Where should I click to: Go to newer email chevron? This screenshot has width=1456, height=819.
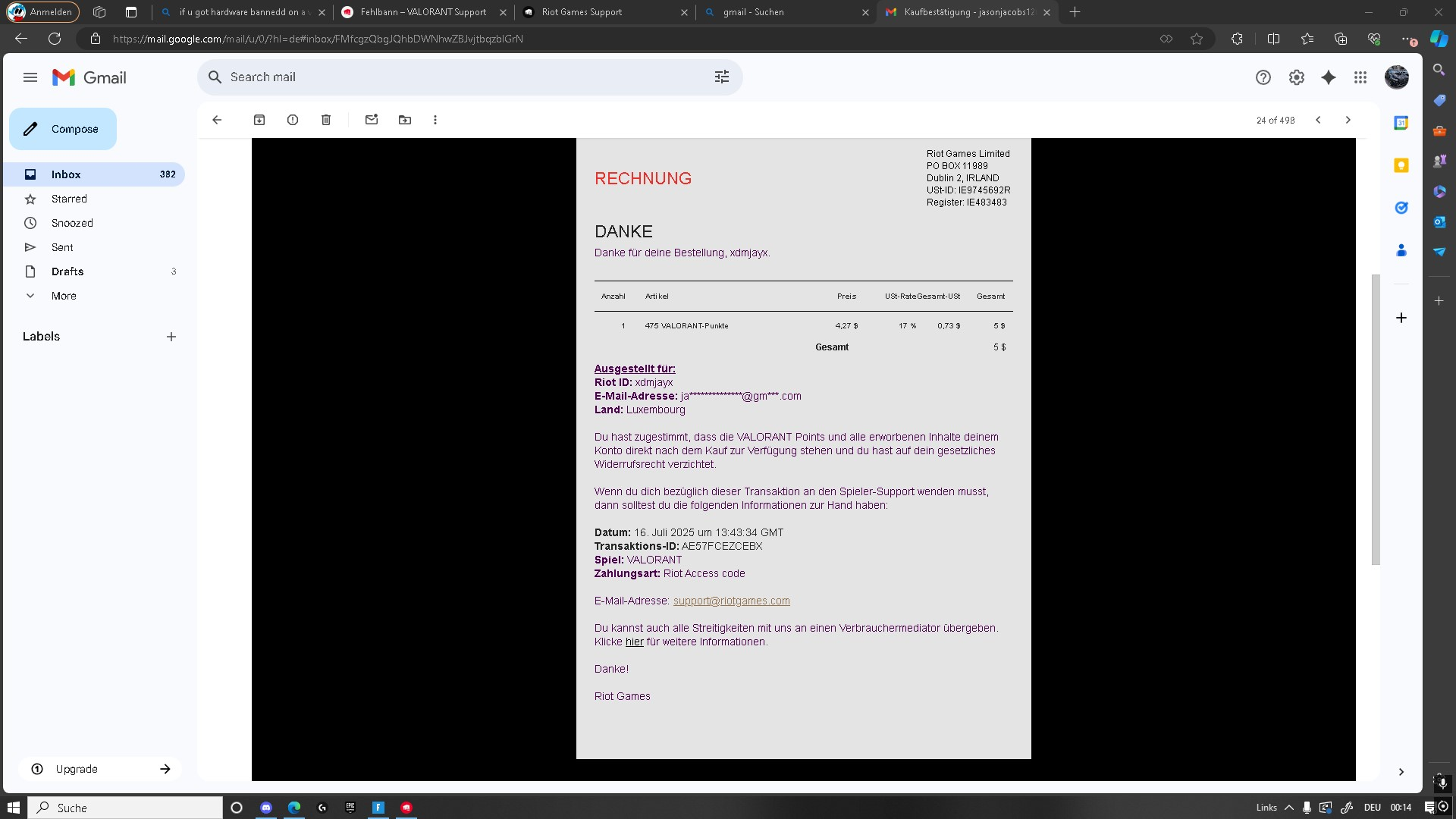[x=1318, y=120]
